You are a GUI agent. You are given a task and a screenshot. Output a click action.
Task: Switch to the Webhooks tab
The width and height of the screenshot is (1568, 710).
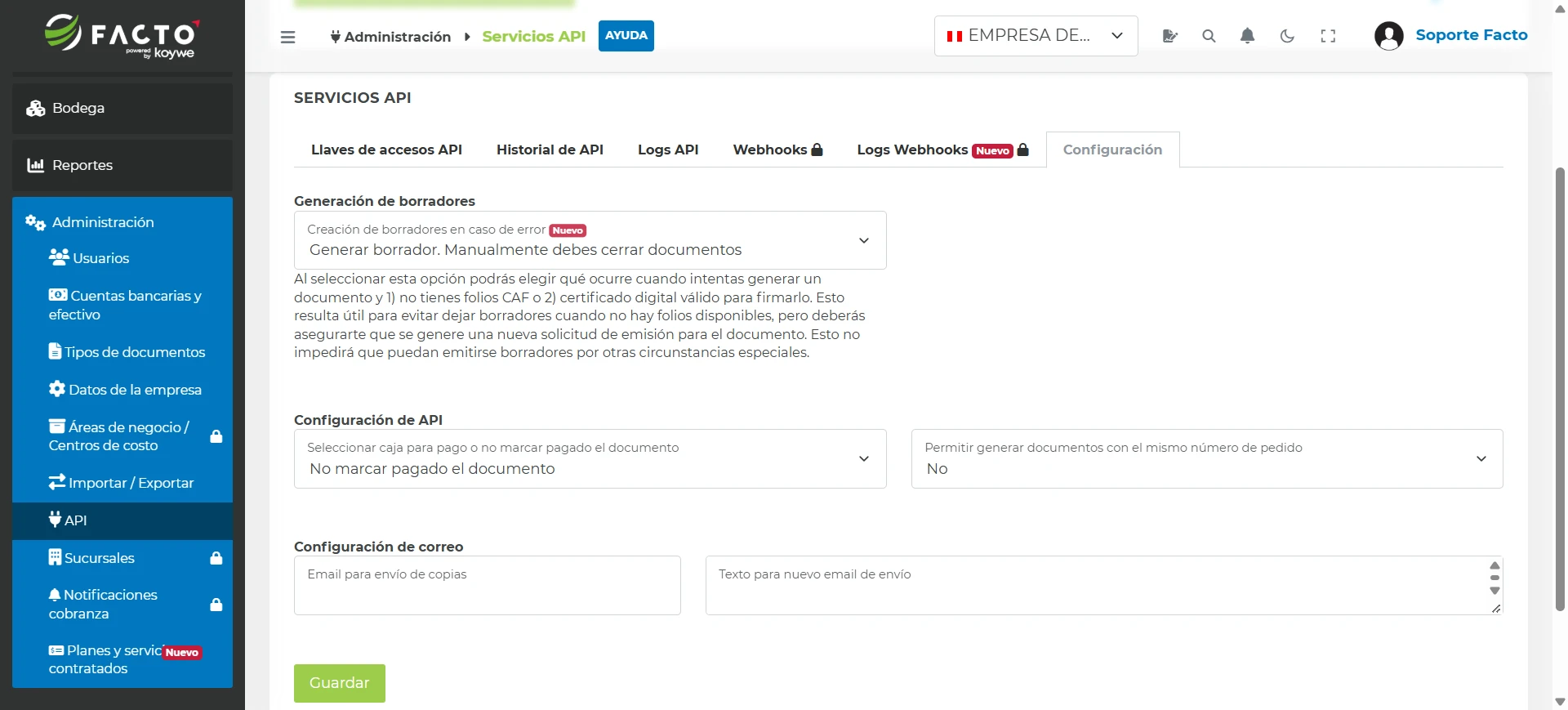coord(777,150)
